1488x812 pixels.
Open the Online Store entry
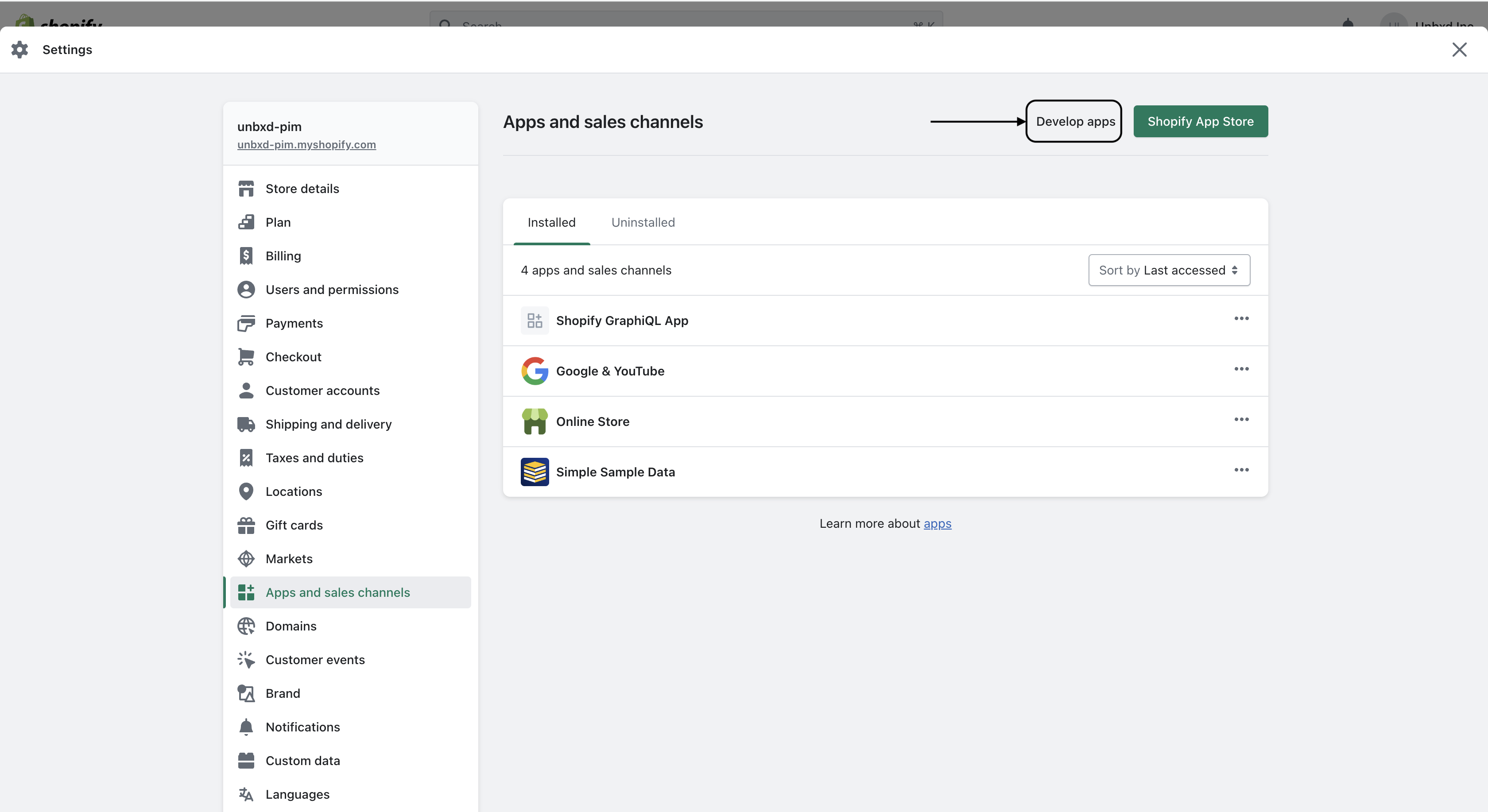(x=886, y=421)
